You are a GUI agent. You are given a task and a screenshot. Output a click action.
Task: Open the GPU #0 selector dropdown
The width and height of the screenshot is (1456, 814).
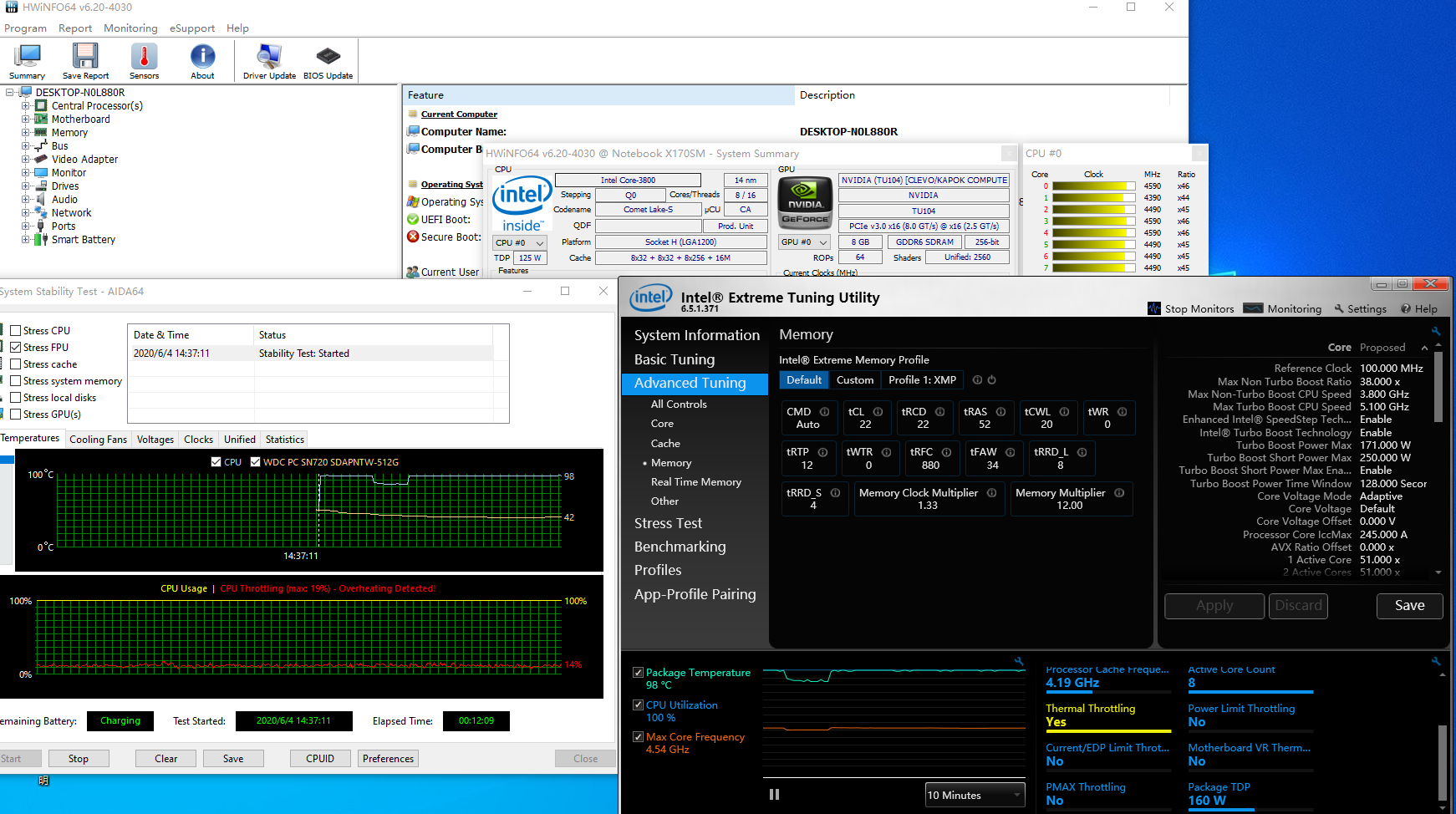(x=803, y=242)
